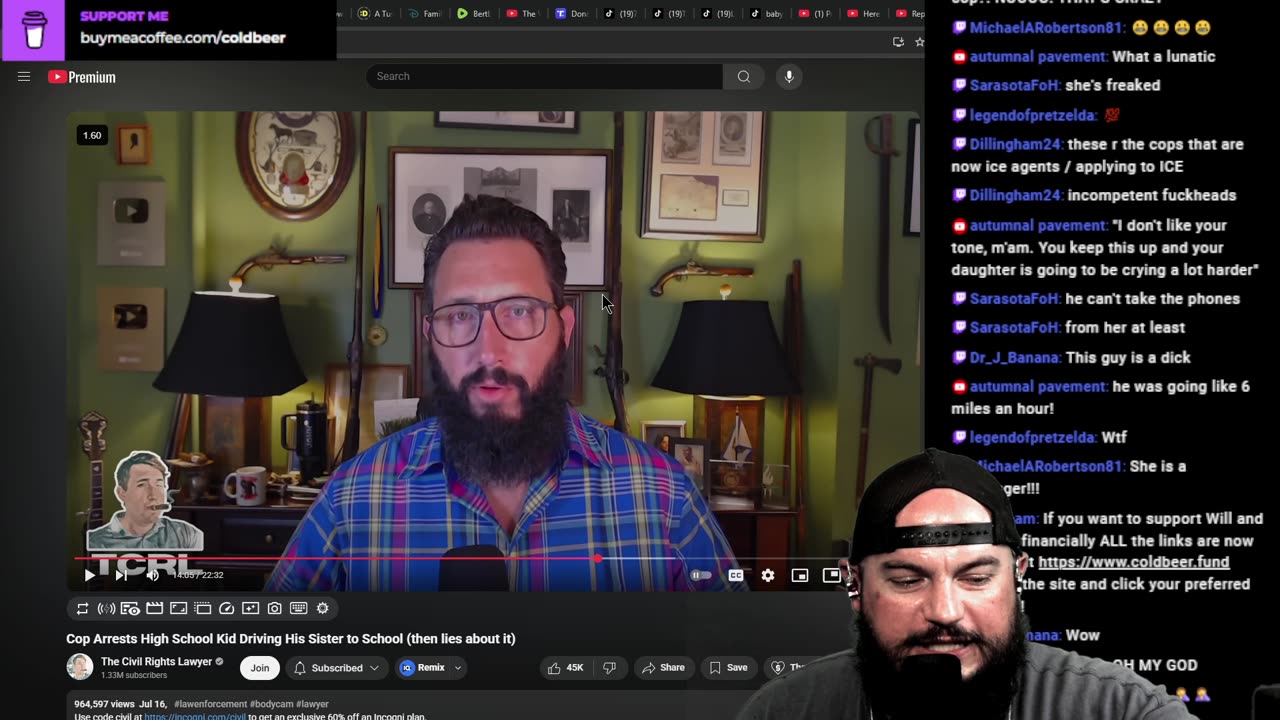The width and height of the screenshot is (1280, 720).
Task: Click the red playhead scrubber dot
Action: pyautogui.click(x=598, y=559)
